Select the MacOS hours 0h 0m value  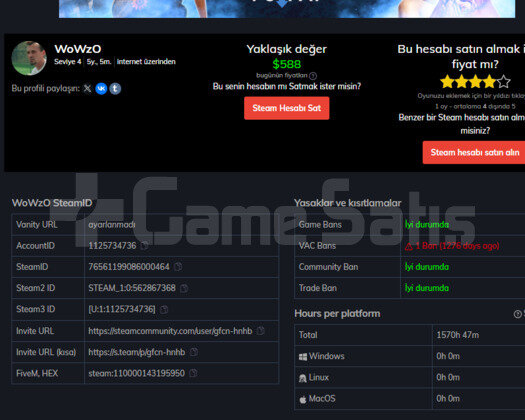click(448, 399)
